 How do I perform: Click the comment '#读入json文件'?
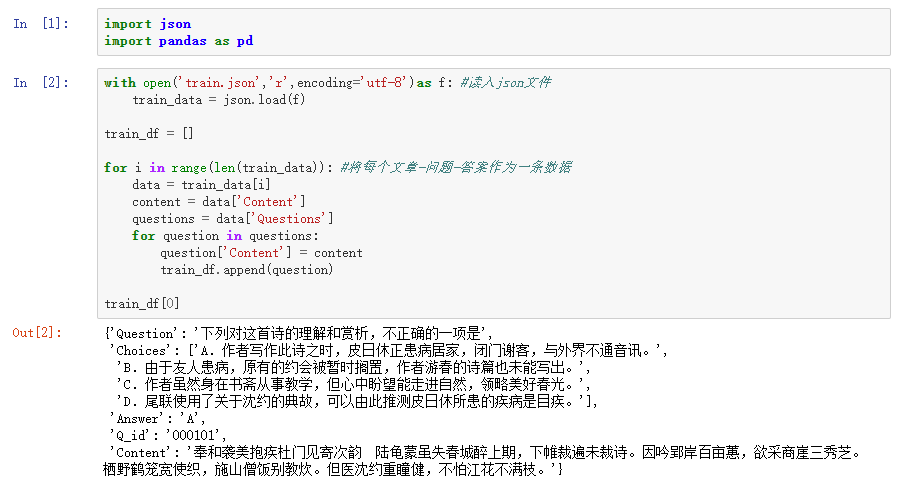click(506, 83)
